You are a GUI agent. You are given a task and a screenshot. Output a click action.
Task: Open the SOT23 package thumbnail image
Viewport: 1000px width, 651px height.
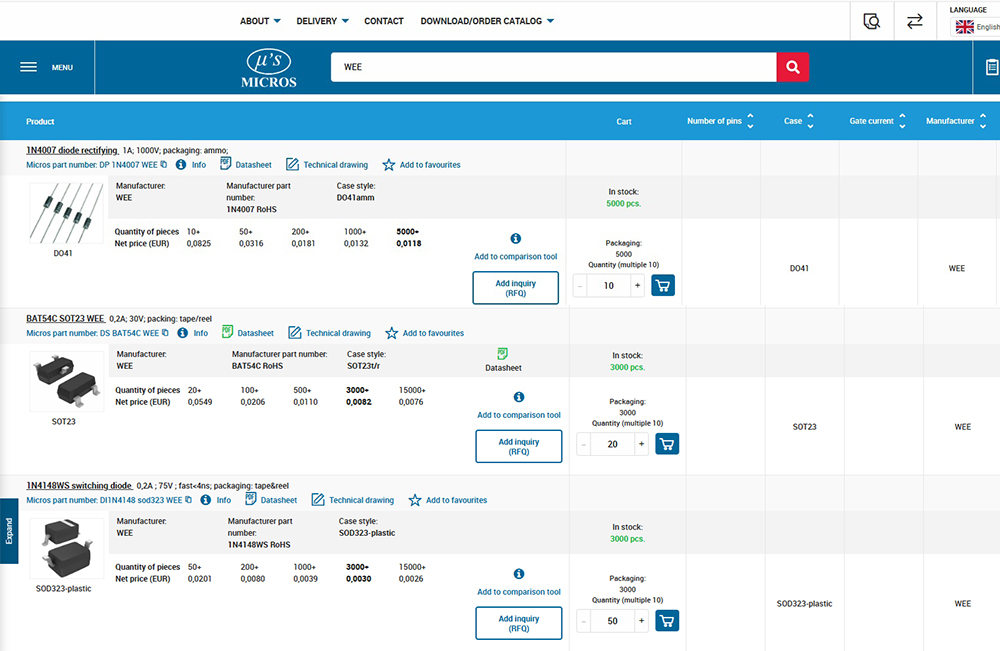click(x=66, y=381)
